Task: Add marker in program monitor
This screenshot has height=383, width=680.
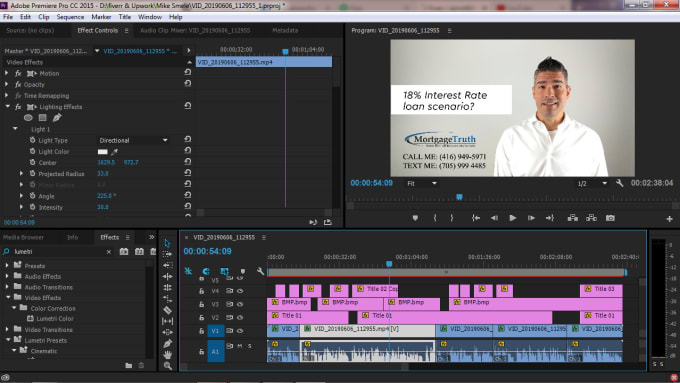Action: [x=415, y=218]
